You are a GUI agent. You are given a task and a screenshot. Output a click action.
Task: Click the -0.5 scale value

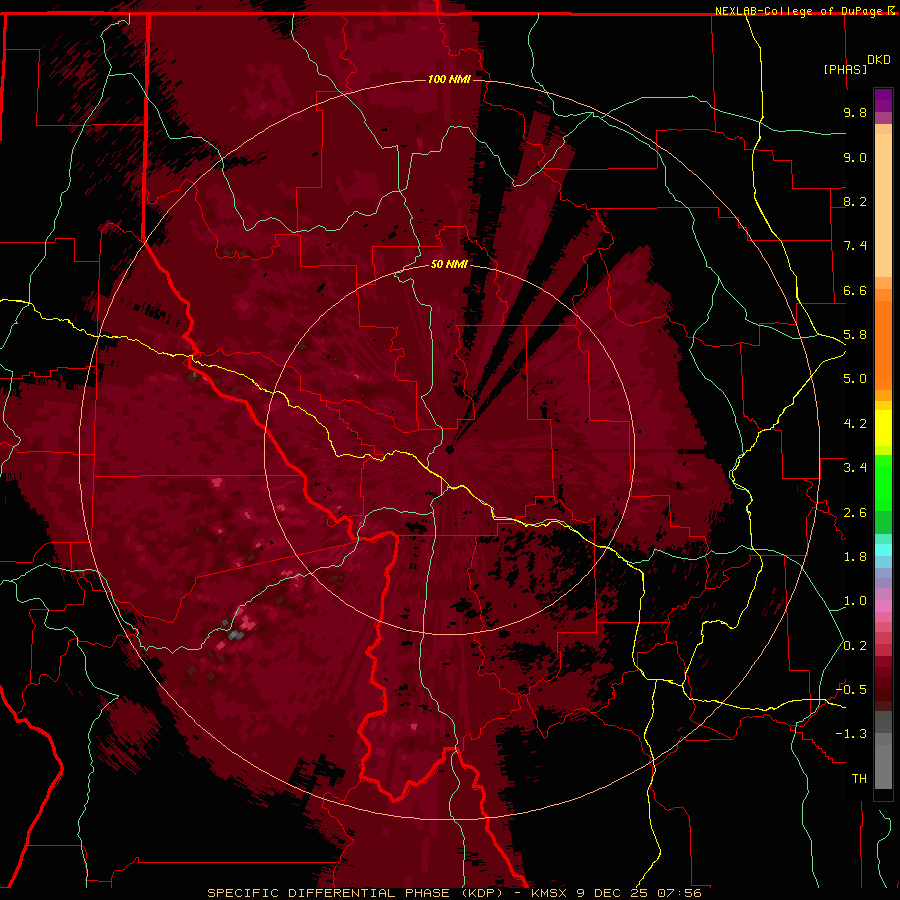851,690
